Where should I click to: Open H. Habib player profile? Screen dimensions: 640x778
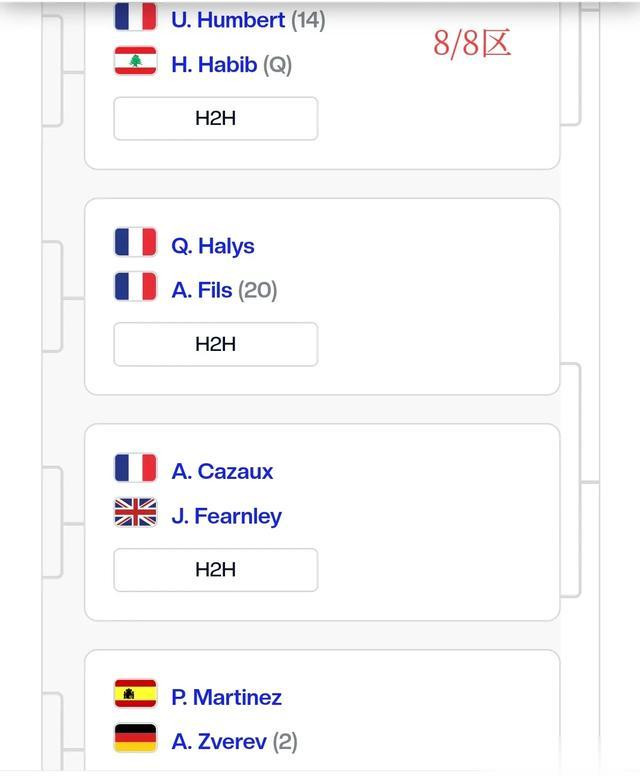coord(214,65)
